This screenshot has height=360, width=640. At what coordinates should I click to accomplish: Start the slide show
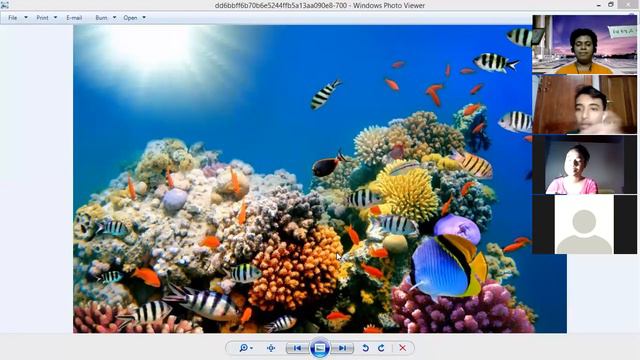point(320,348)
